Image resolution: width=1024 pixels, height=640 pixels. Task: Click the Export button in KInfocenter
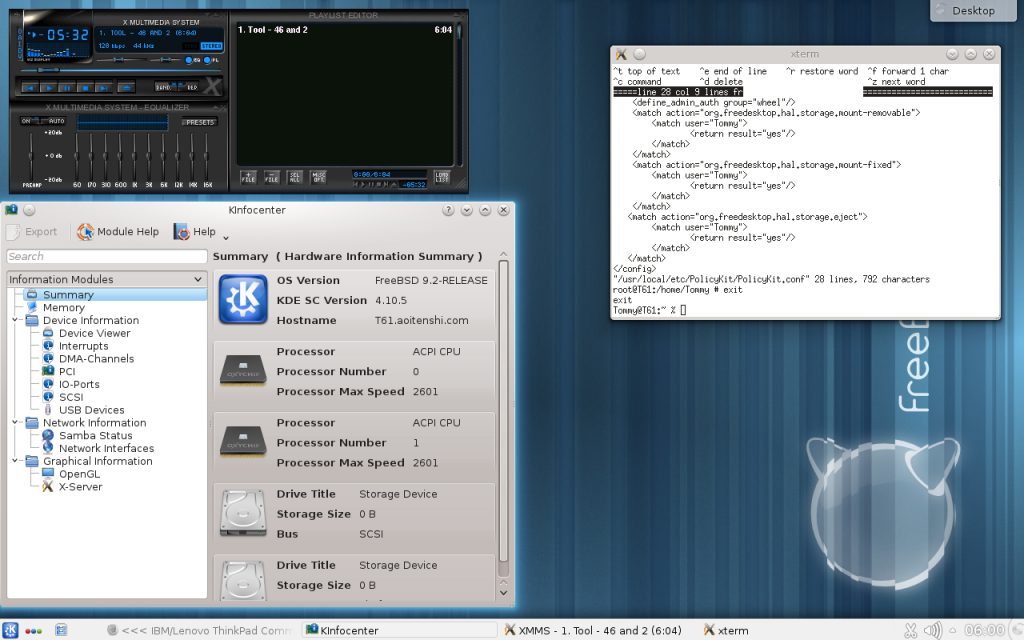[x=33, y=232]
